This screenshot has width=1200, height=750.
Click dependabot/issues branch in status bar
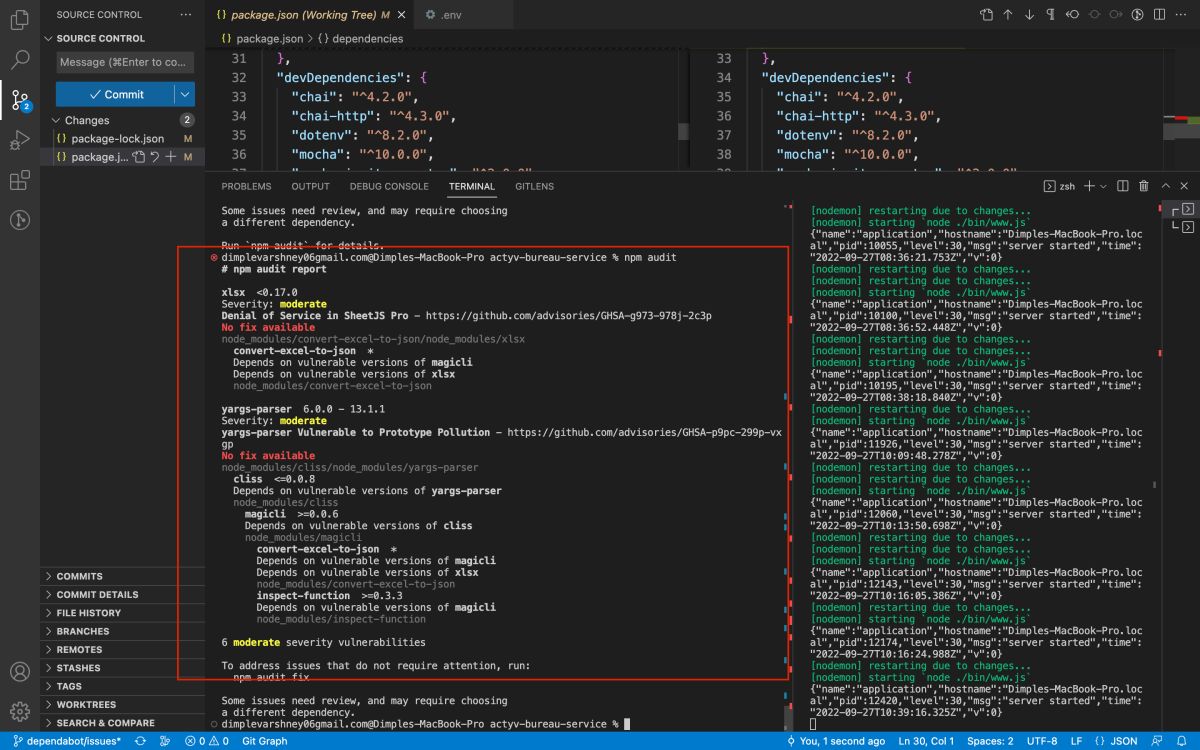point(67,741)
